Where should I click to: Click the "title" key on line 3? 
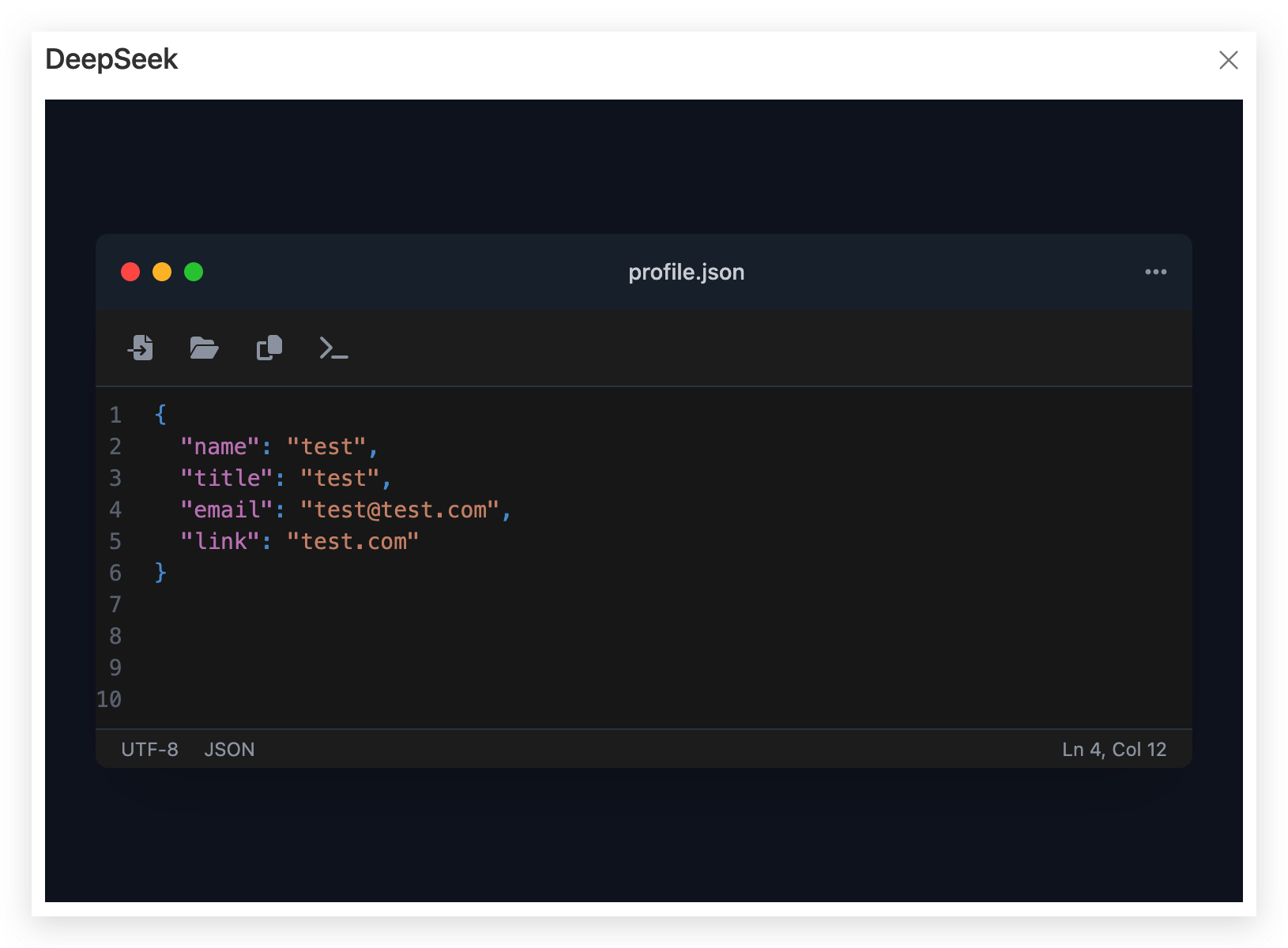tap(227, 478)
